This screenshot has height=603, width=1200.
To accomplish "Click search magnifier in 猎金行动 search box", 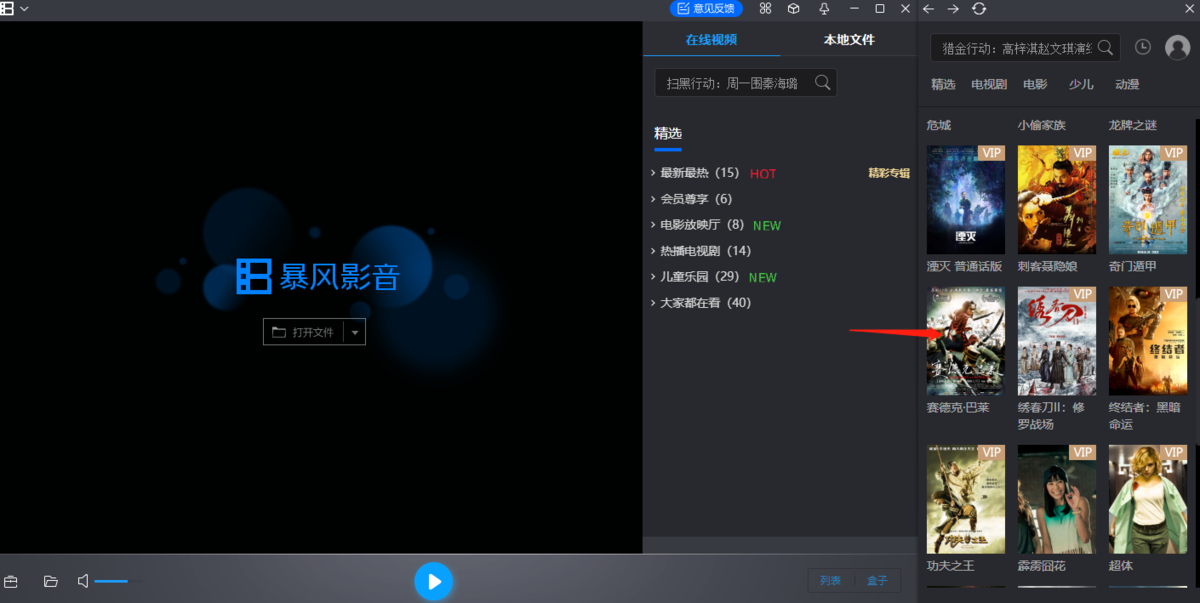I will [x=1105, y=47].
